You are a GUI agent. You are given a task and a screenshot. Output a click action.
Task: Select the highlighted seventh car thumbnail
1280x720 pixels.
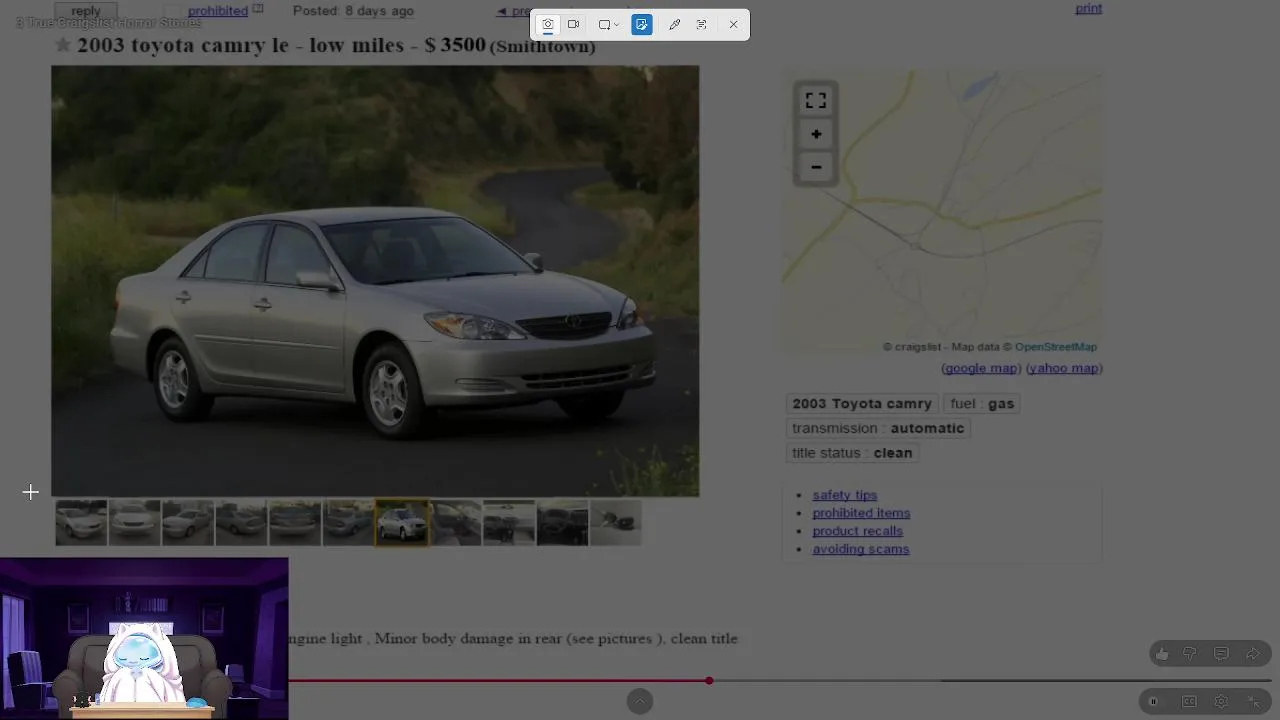(402, 523)
